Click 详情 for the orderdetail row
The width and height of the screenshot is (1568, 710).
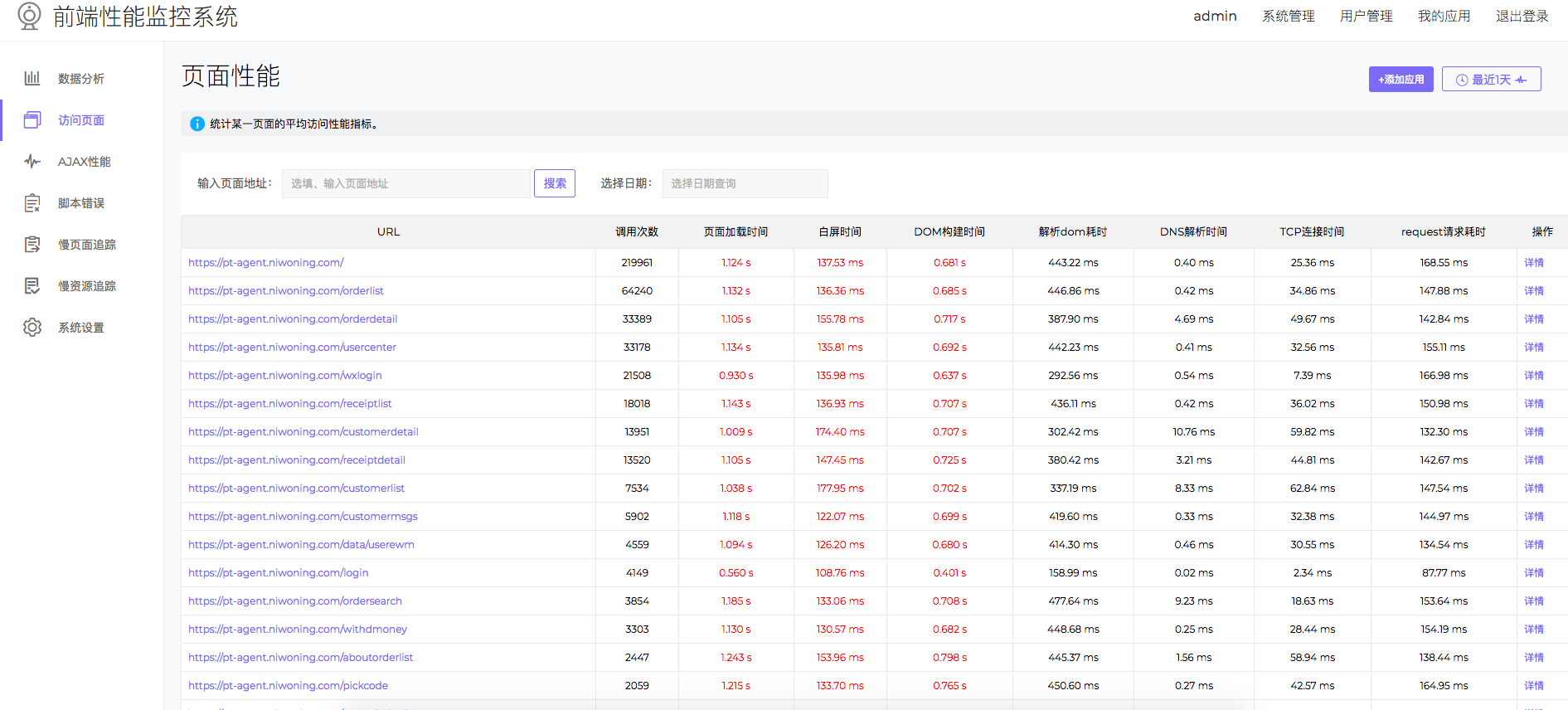click(x=1533, y=319)
